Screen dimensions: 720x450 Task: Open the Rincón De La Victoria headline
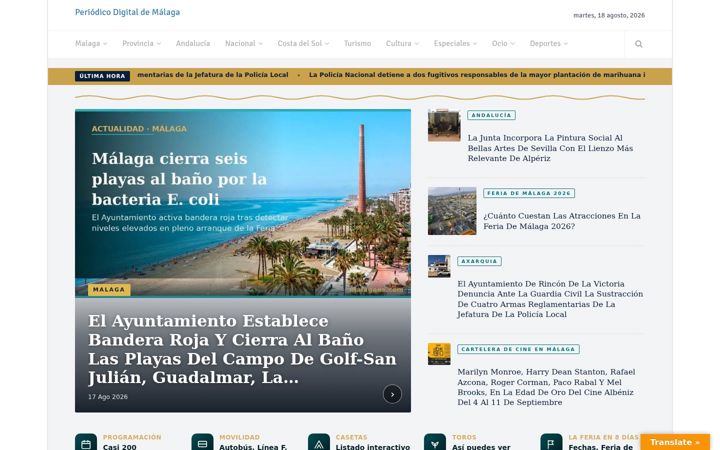click(550, 299)
